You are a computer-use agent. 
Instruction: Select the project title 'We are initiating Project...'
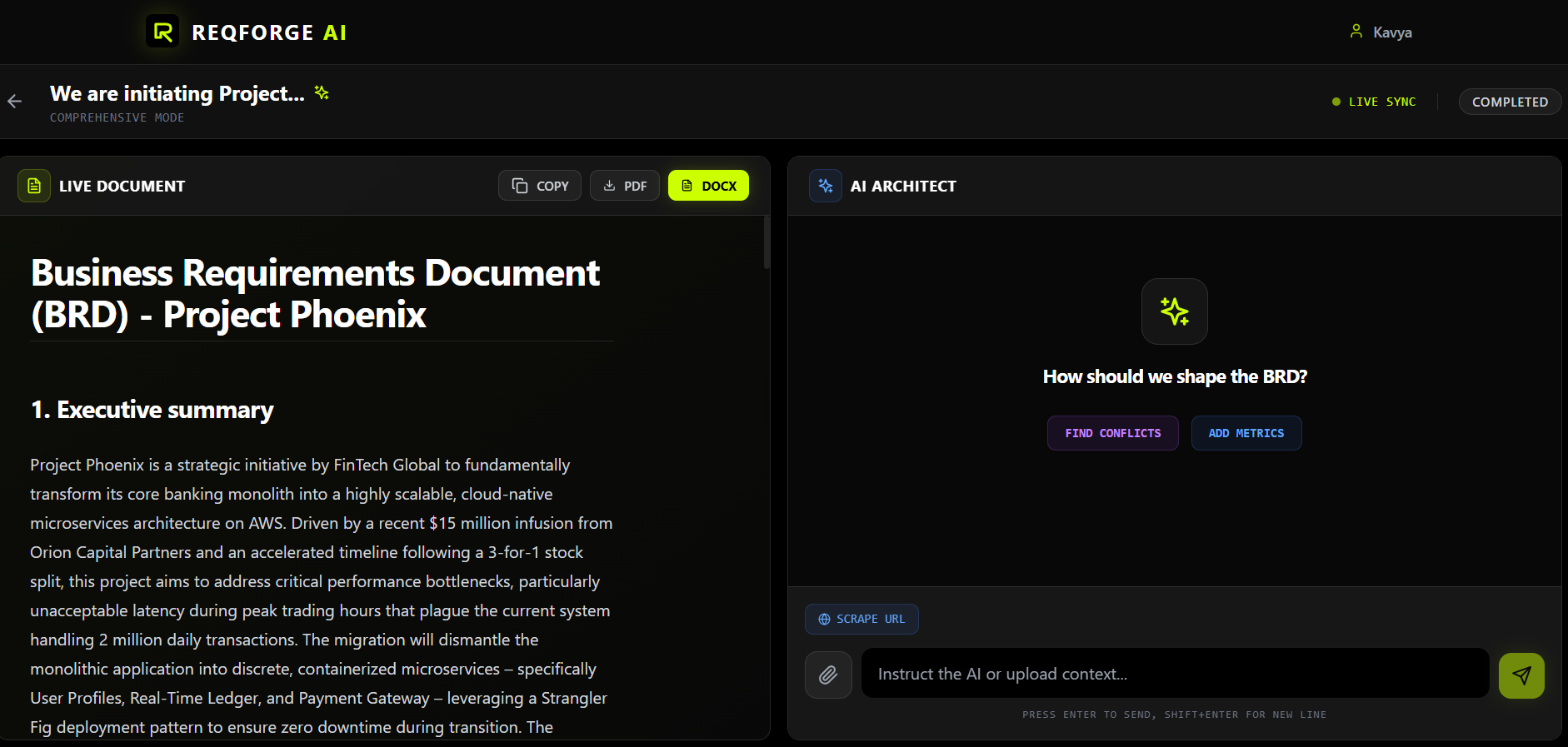[x=177, y=93]
